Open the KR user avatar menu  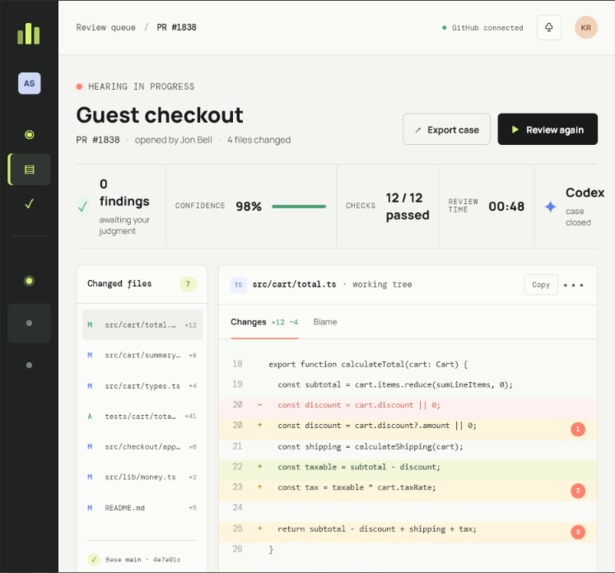tap(586, 27)
